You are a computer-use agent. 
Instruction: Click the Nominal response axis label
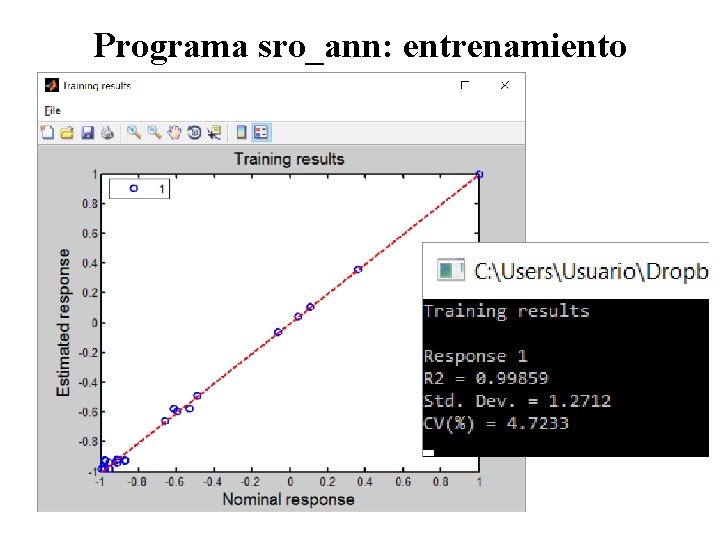point(288,499)
